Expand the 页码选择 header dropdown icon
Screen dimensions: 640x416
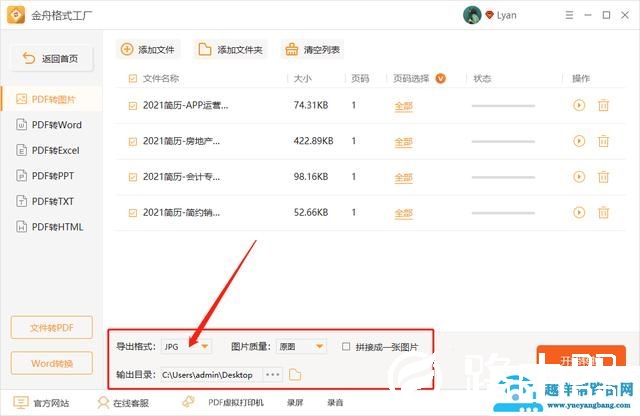(440, 78)
